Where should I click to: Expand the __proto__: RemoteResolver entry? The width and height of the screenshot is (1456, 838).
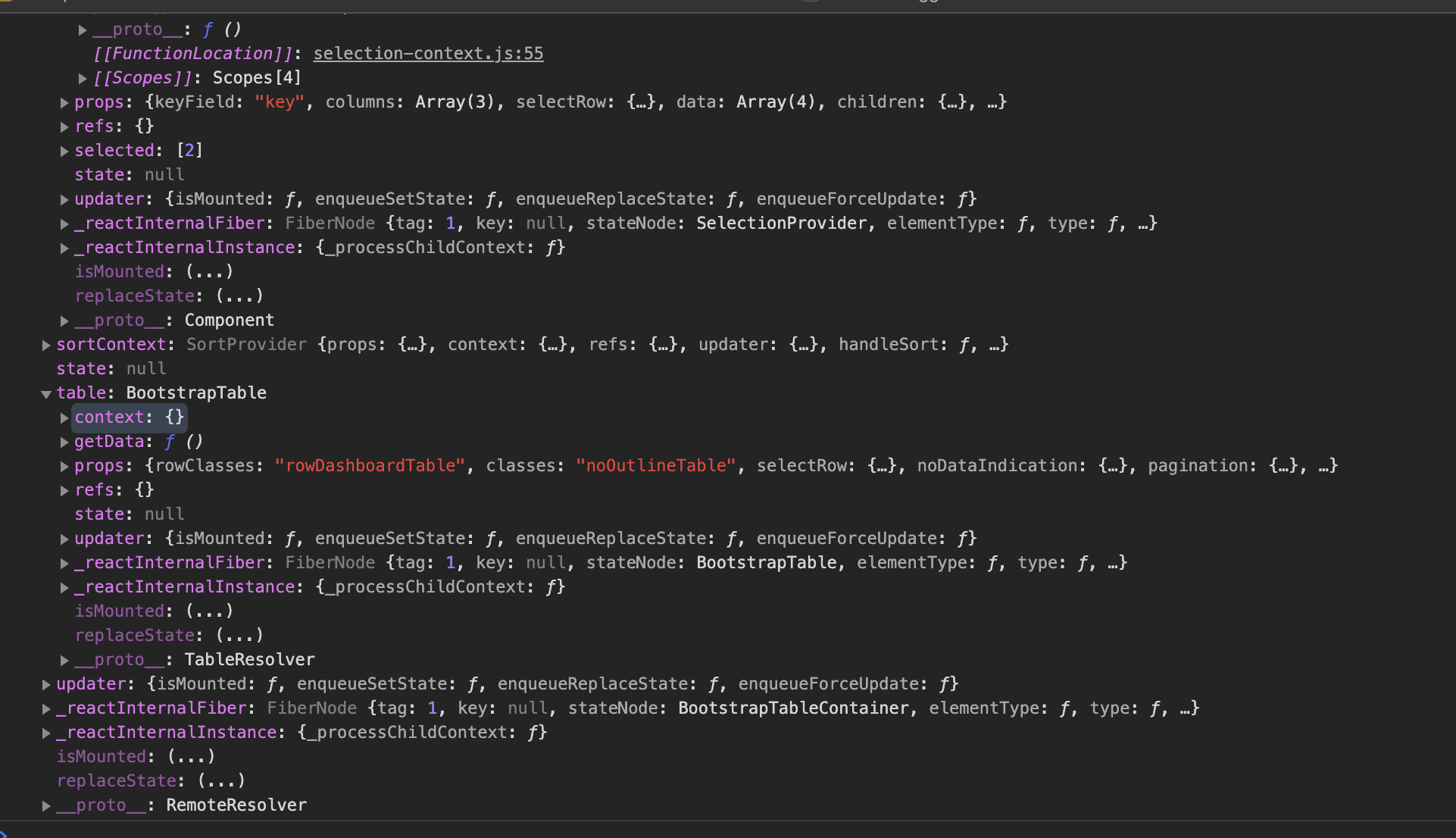pyautogui.click(x=46, y=805)
